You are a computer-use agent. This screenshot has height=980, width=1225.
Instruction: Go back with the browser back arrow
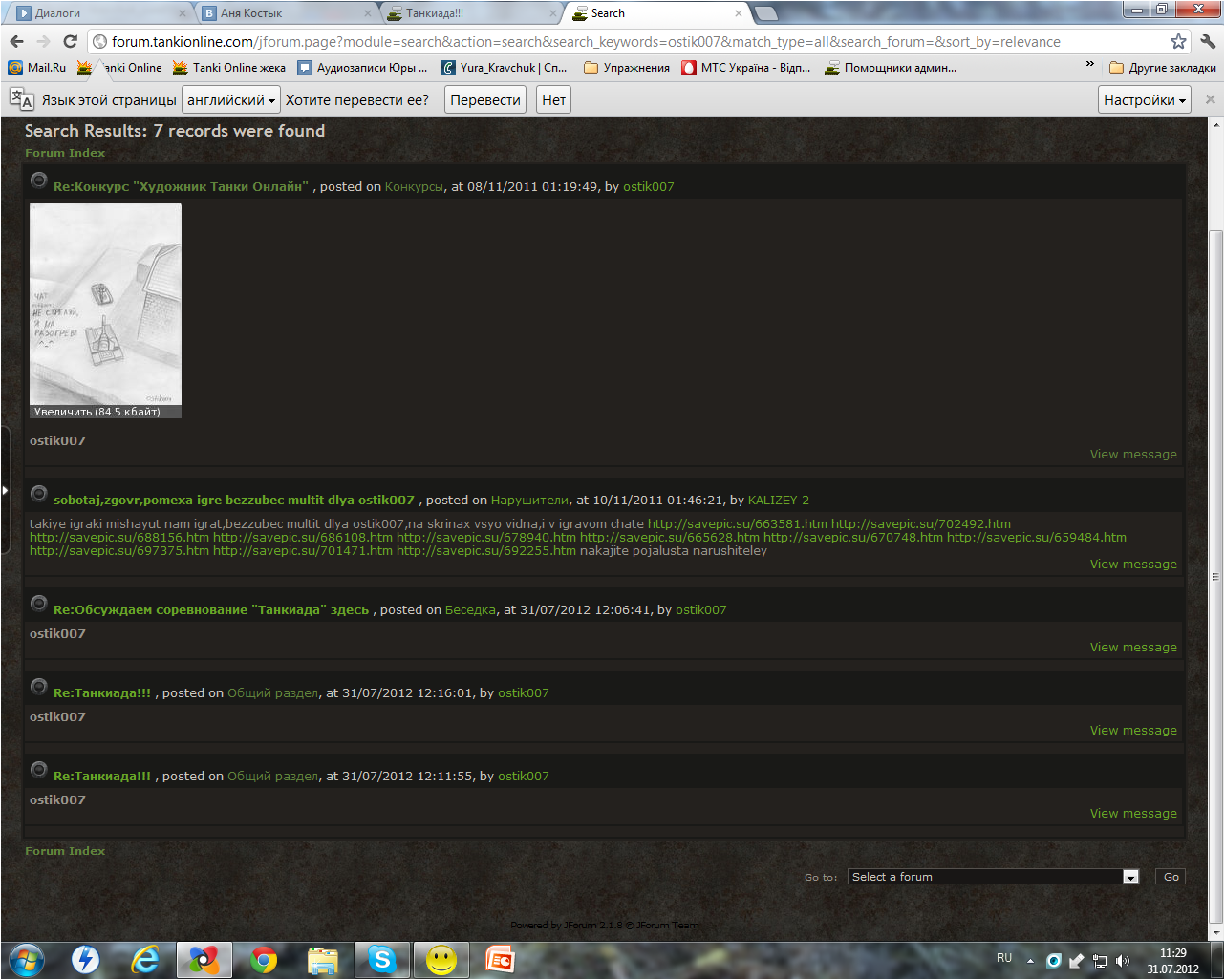tap(16, 41)
